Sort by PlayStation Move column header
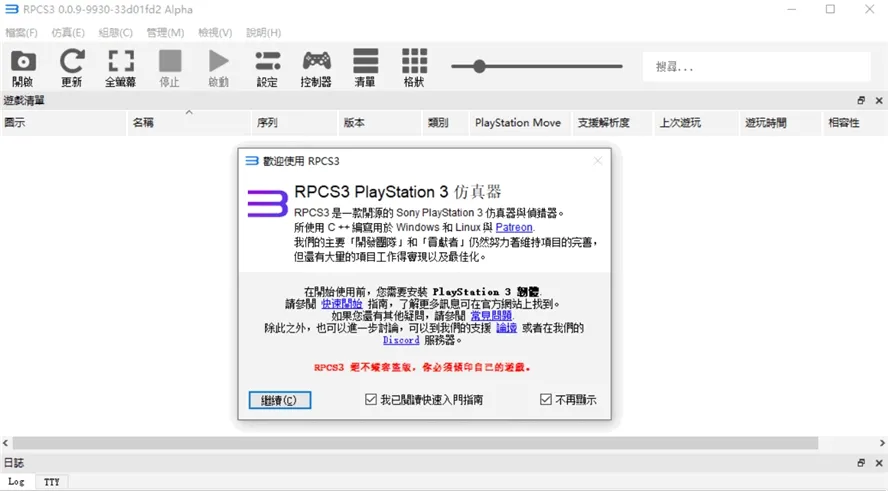 (520, 123)
